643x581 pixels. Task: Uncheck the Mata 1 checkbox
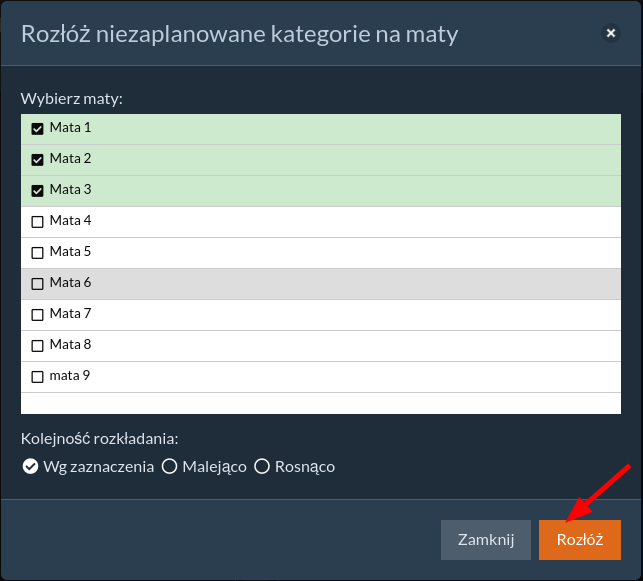click(38, 128)
